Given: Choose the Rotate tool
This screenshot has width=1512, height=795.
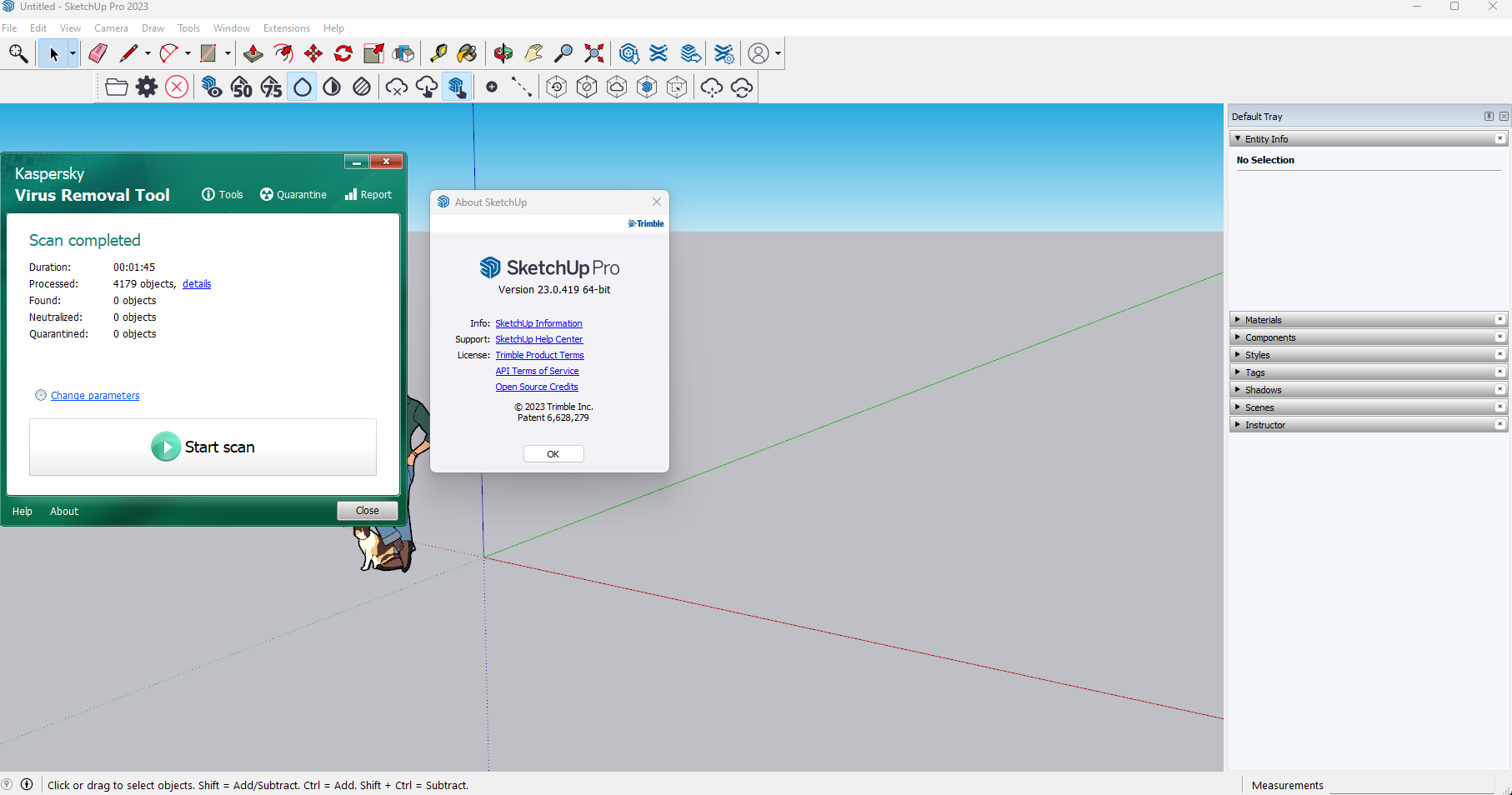Looking at the screenshot, I should [343, 54].
